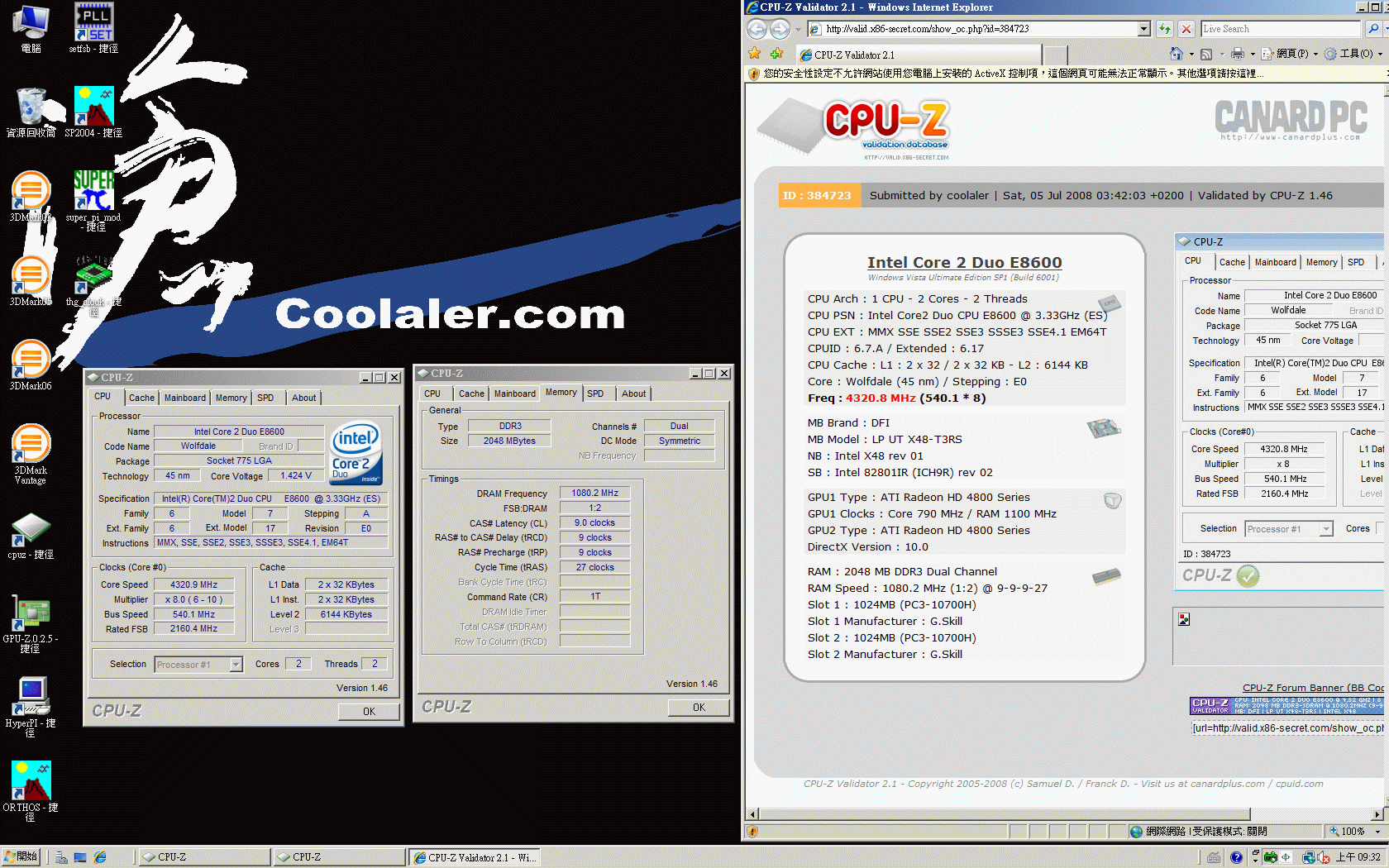
Task: Click the IE Stop loading button
Action: click(x=1186, y=29)
